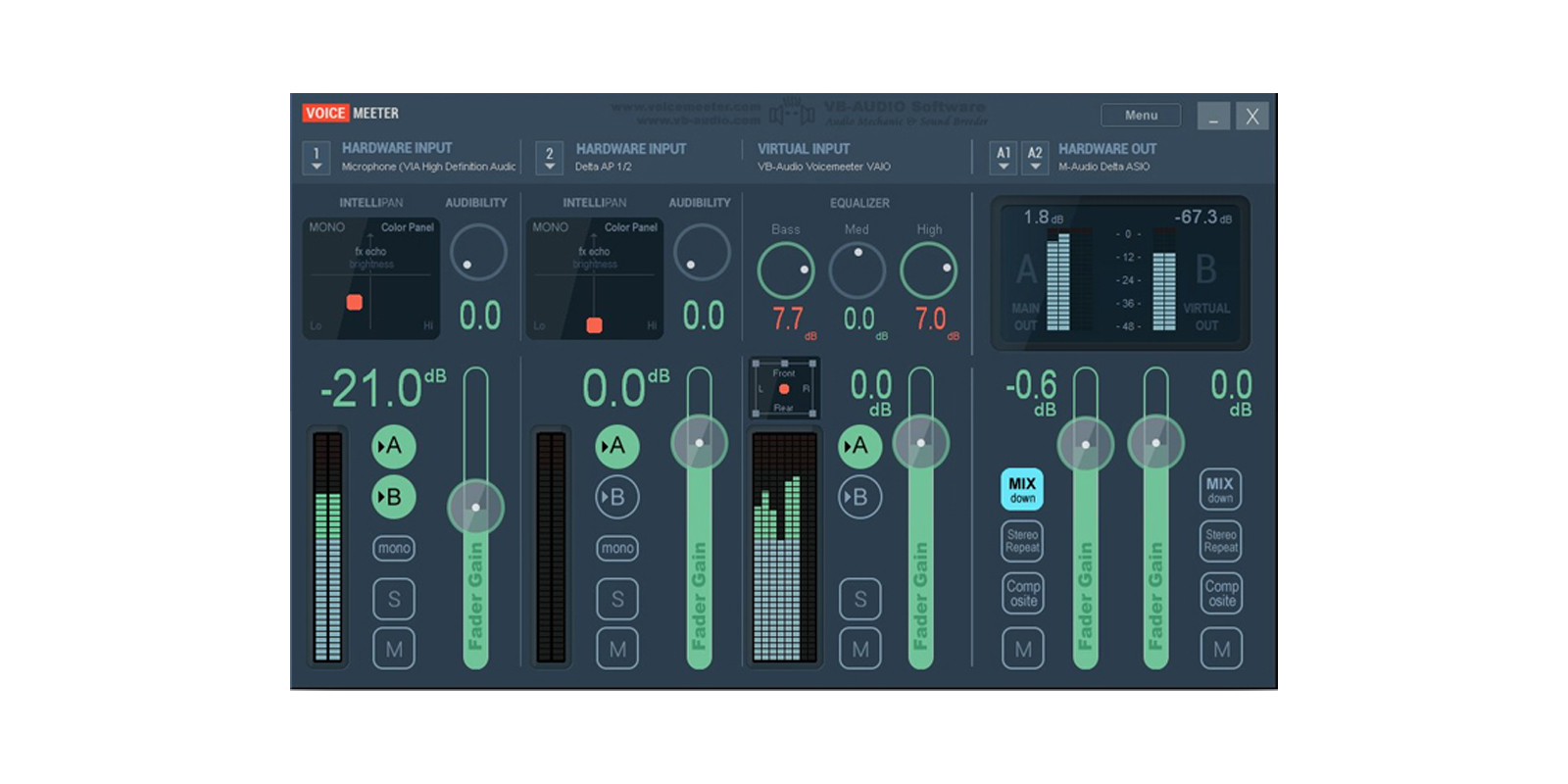This screenshot has width=1568, height=784.
Task: Open the A1 hardware output selector
Action: click(x=1004, y=158)
